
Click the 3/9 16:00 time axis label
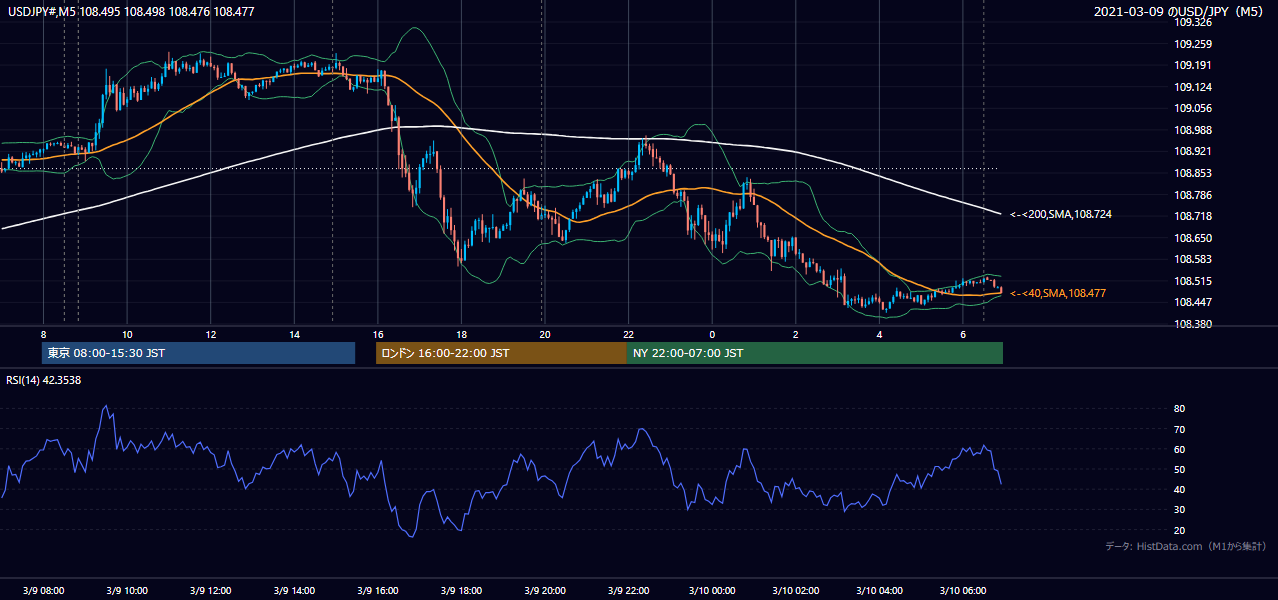pos(378,590)
